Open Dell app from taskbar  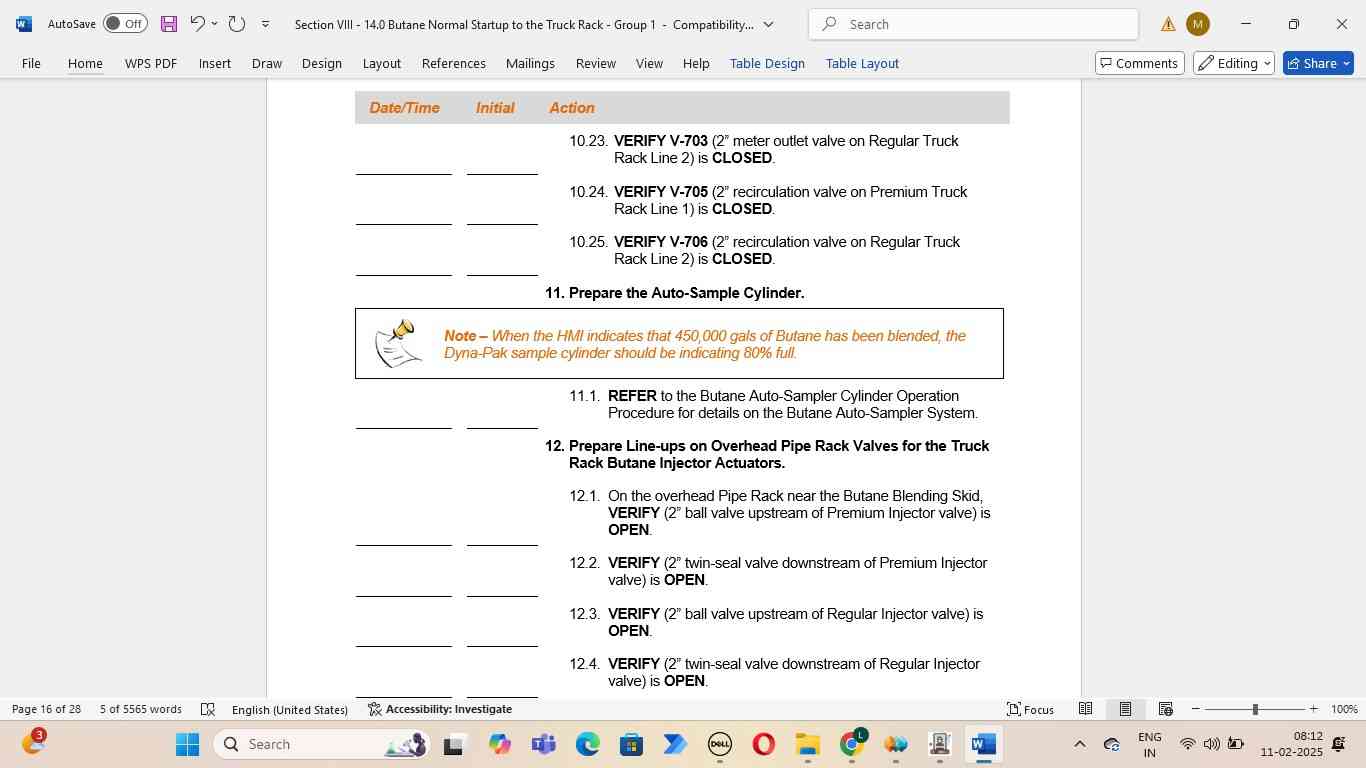pos(719,744)
